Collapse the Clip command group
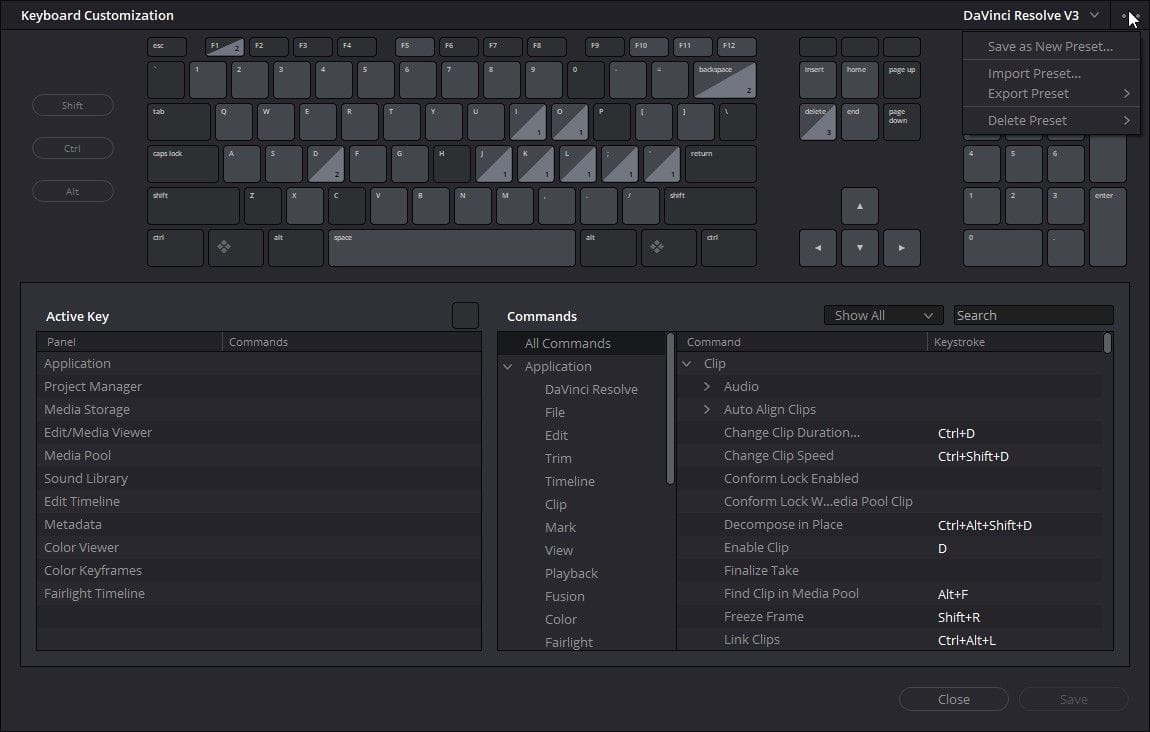 tap(686, 364)
